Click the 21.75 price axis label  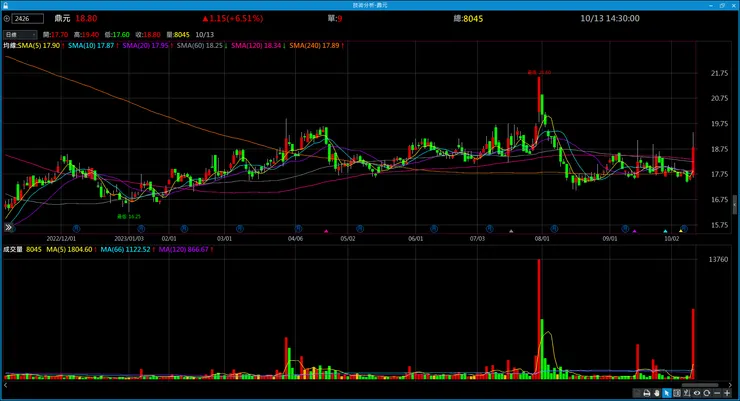(719, 73)
